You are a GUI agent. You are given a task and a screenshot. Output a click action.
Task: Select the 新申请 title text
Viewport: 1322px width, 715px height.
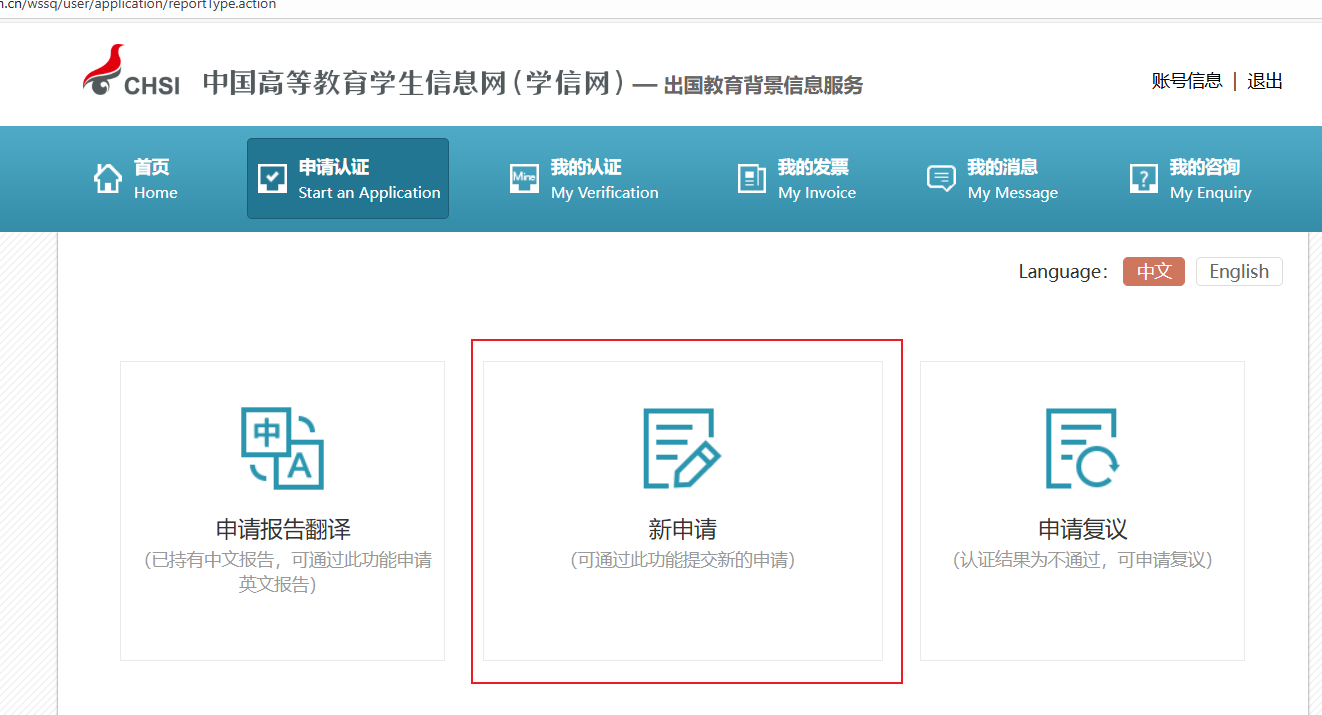(x=682, y=529)
